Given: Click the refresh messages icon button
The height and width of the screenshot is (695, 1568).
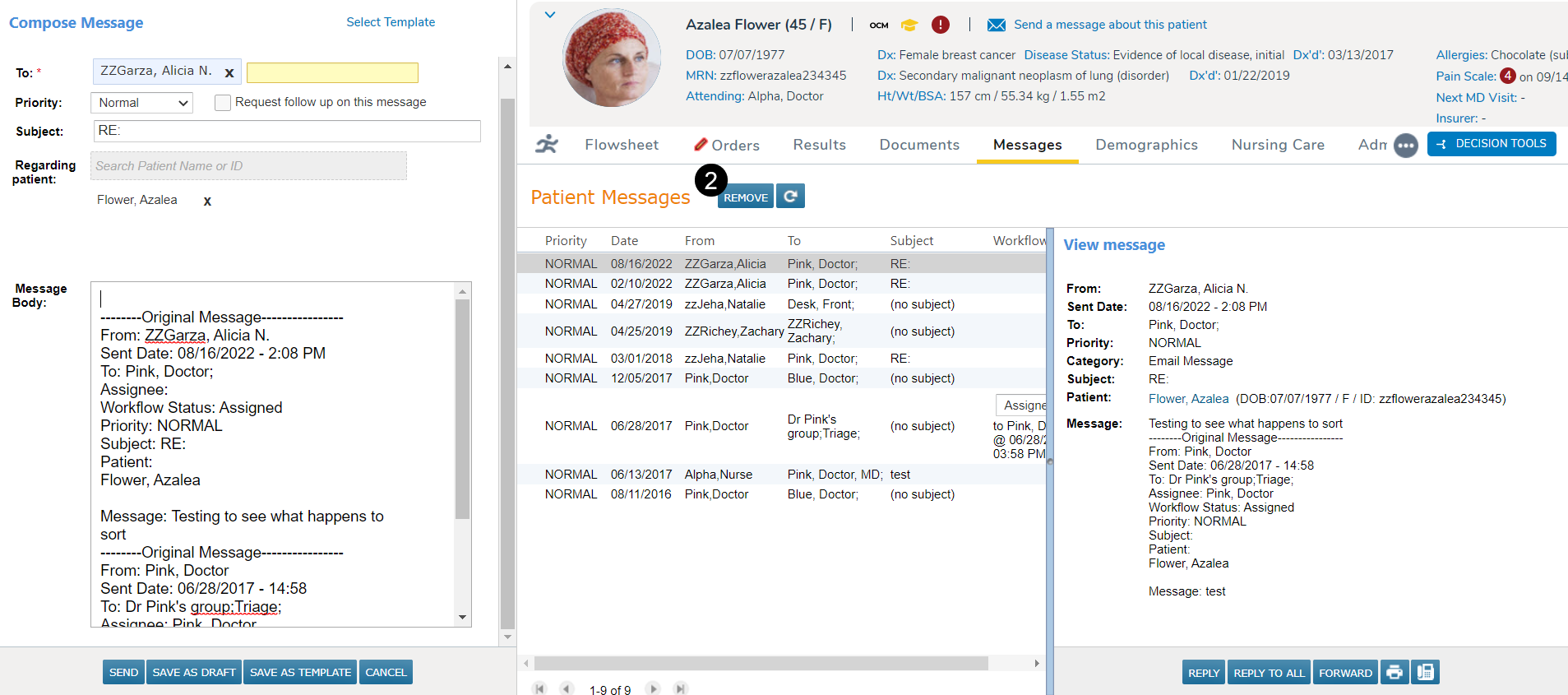Looking at the screenshot, I should pos(790,197).
